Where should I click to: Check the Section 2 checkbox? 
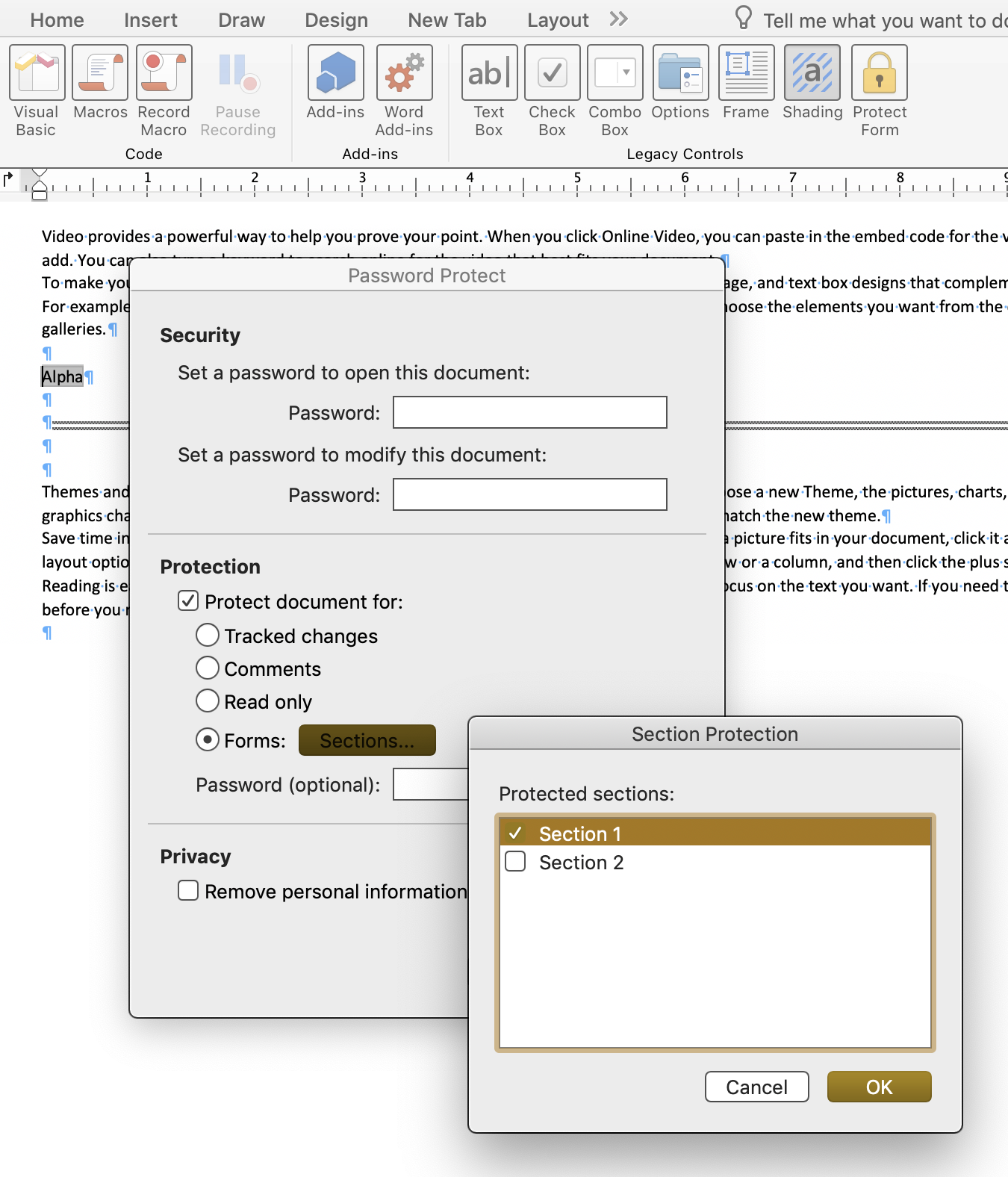click(x=515, y=862)
